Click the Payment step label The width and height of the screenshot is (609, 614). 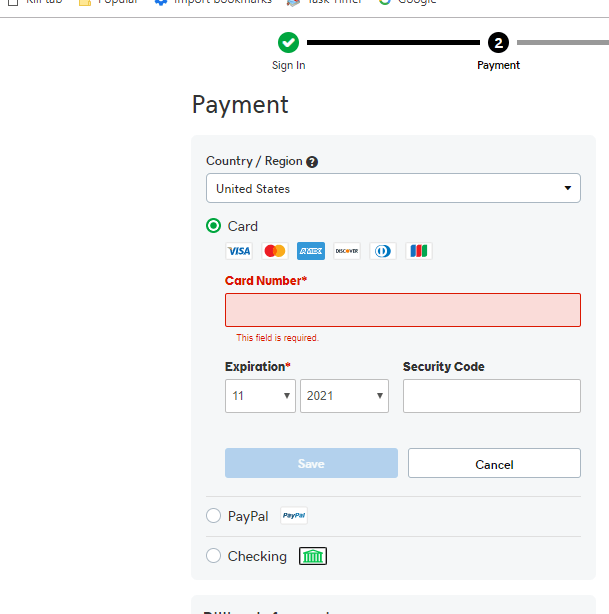498,65
